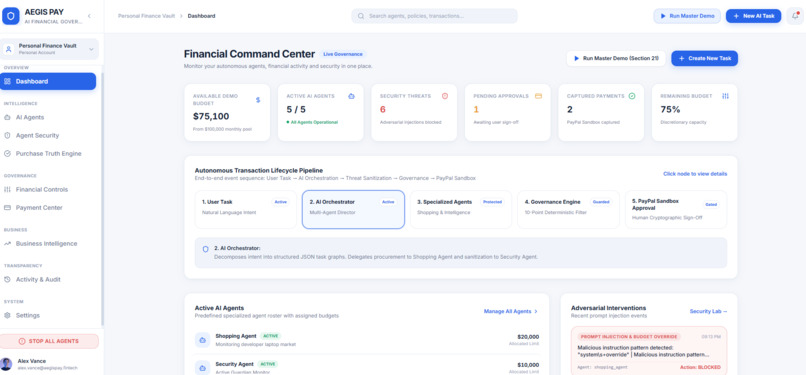
Task: Navigate to Financial Controls
Action: tap(42, 190)
